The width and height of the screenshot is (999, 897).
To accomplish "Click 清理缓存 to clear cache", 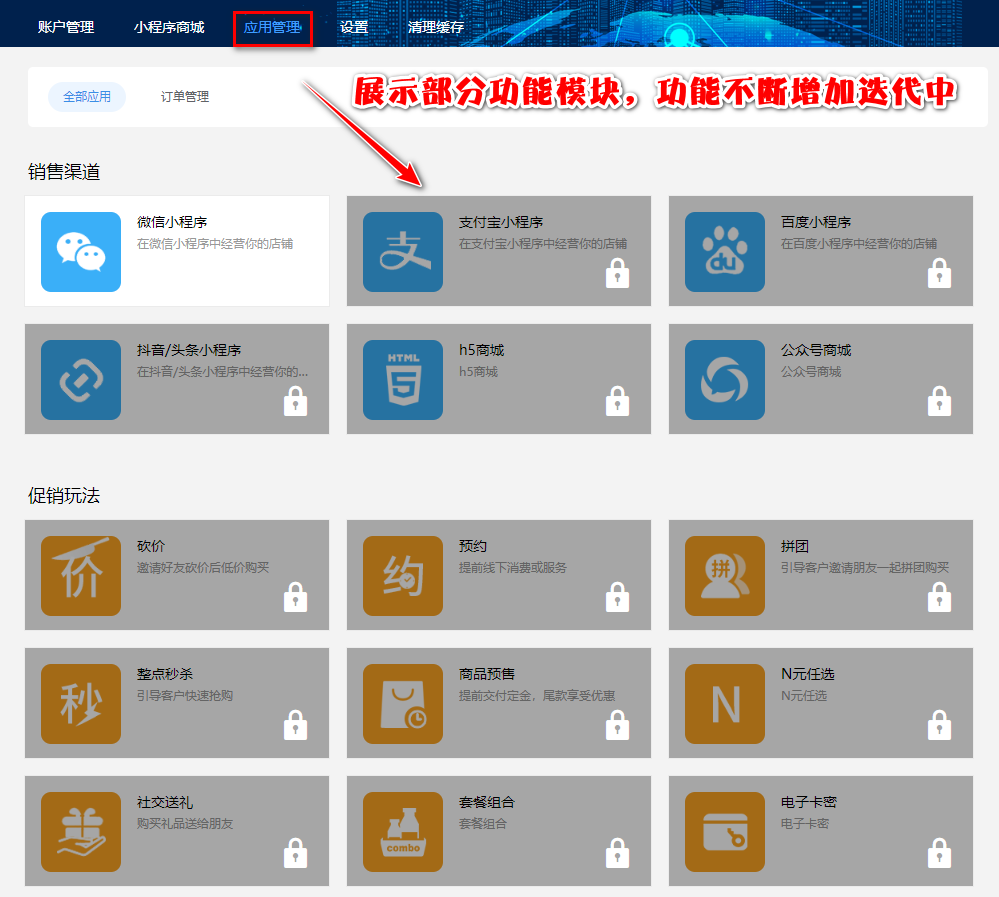I will [x=436, y=27].
